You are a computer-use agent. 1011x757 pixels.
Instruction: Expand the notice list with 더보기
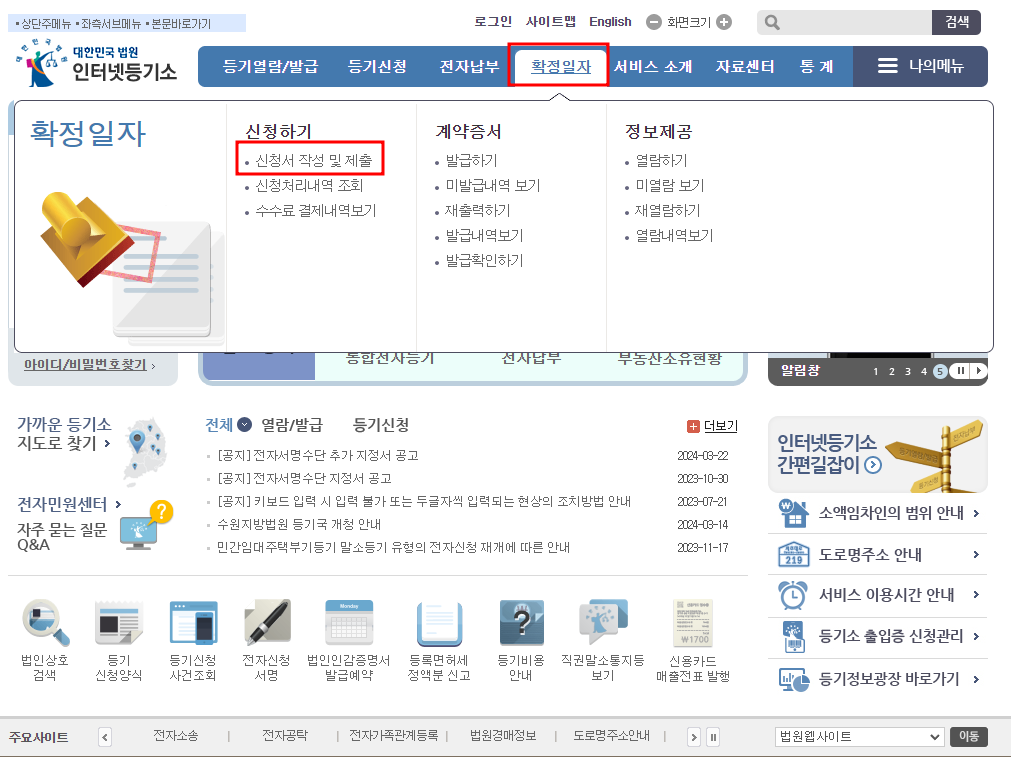[720, 425]
